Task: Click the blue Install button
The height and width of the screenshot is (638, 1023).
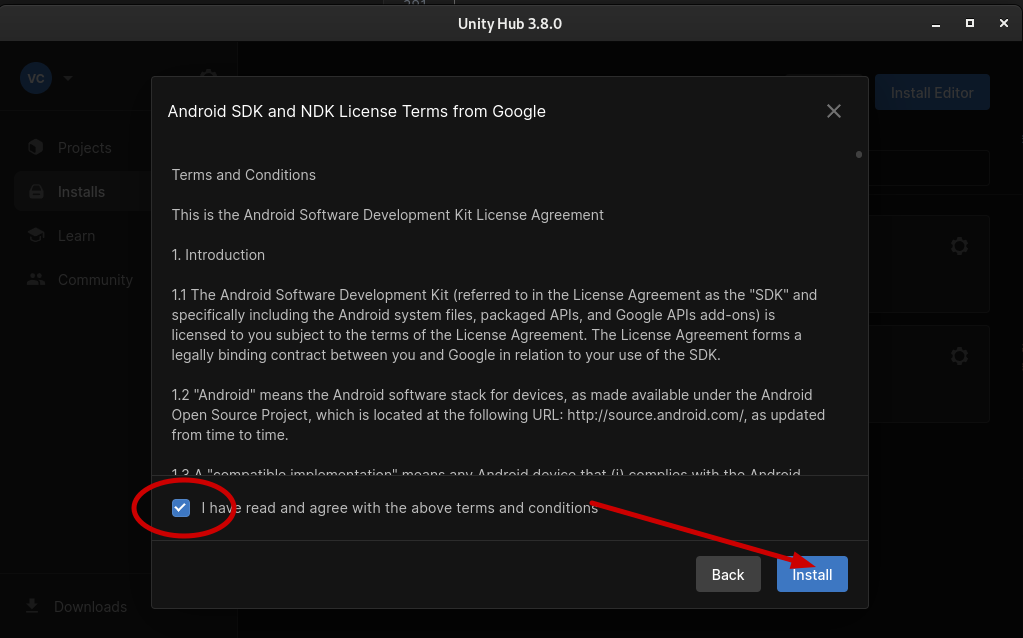Action: [812, 574]
